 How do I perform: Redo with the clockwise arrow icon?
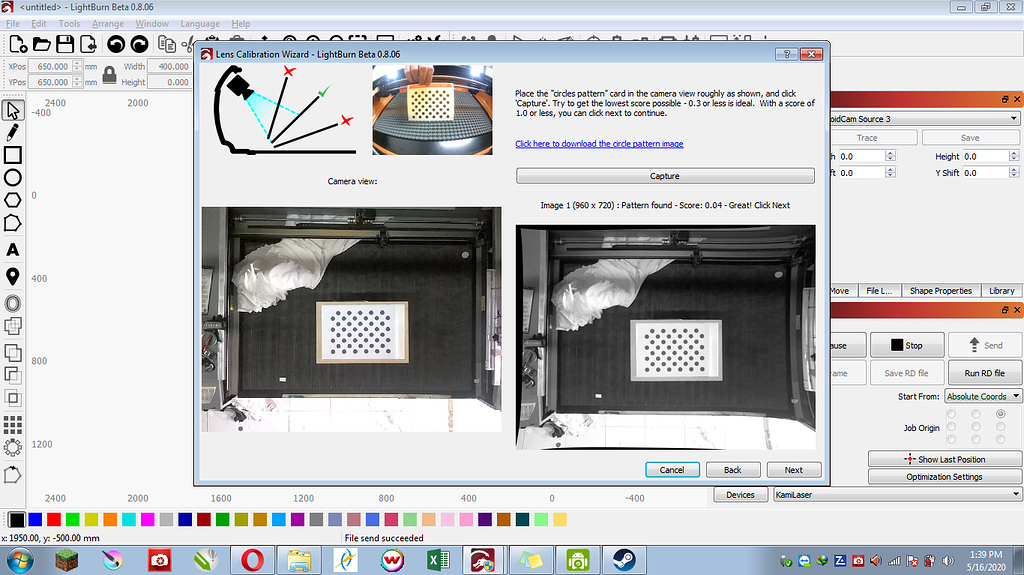point(139,44)
